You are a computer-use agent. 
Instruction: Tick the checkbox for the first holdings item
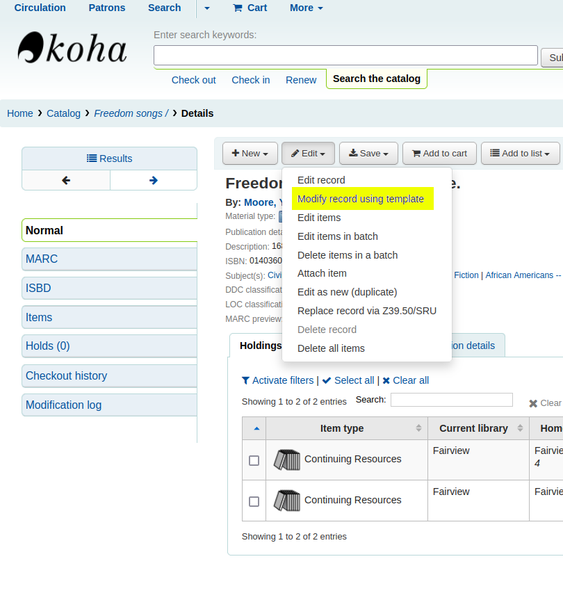pyautogui.click(x=254, y=460)
